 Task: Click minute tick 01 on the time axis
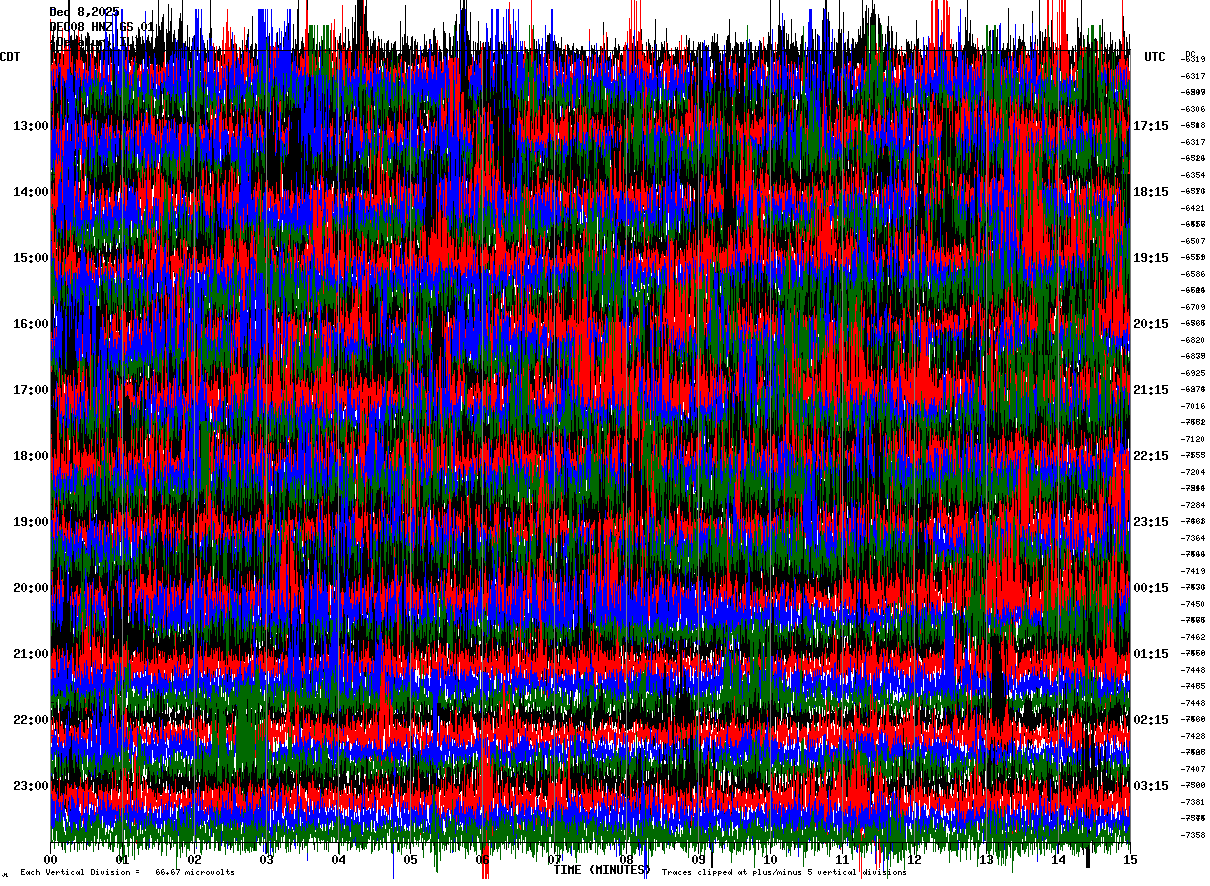[x=122, y=860]
